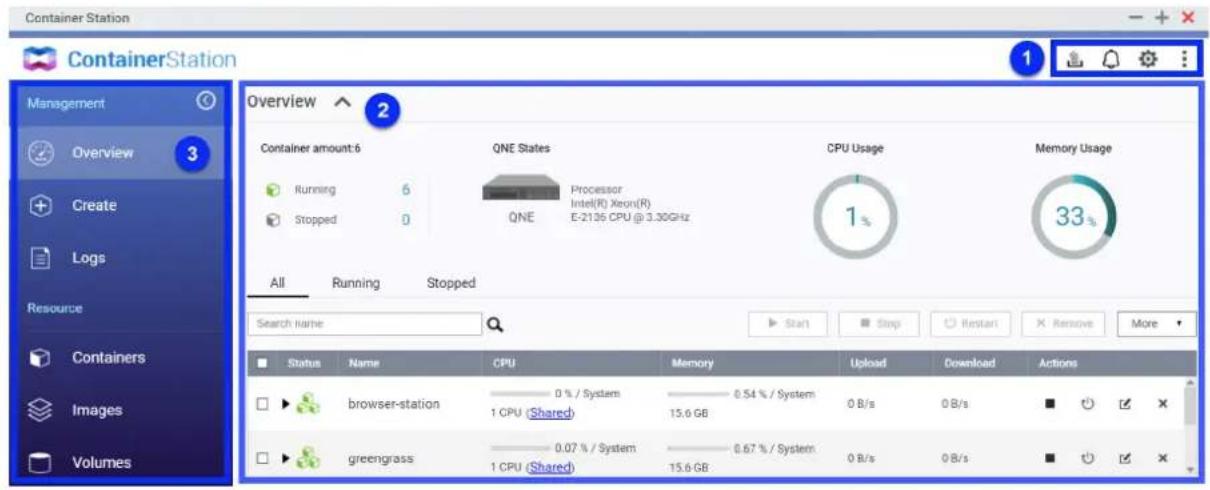
Task: Open the notifications bell
Action: click(x=1111, y=60)
